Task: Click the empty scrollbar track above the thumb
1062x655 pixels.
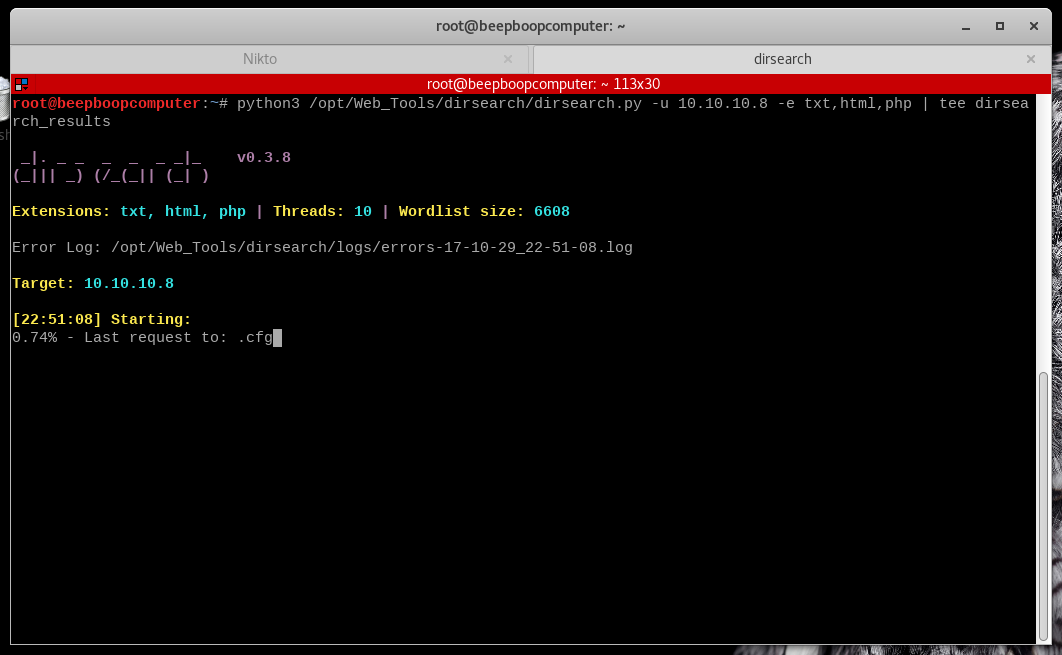Action: tap(1044, 230)
